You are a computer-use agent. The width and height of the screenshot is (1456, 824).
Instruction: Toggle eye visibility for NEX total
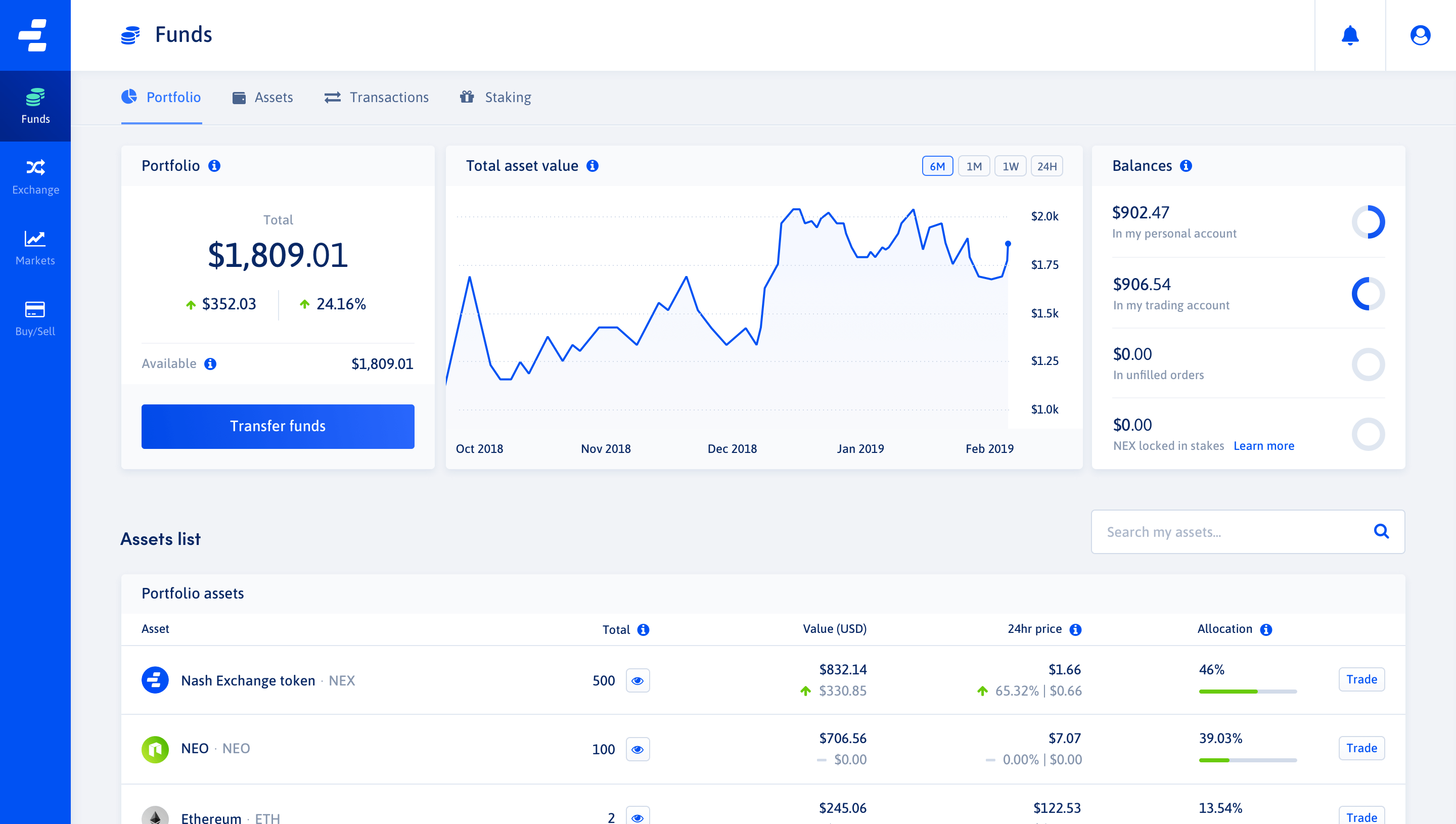637,680
